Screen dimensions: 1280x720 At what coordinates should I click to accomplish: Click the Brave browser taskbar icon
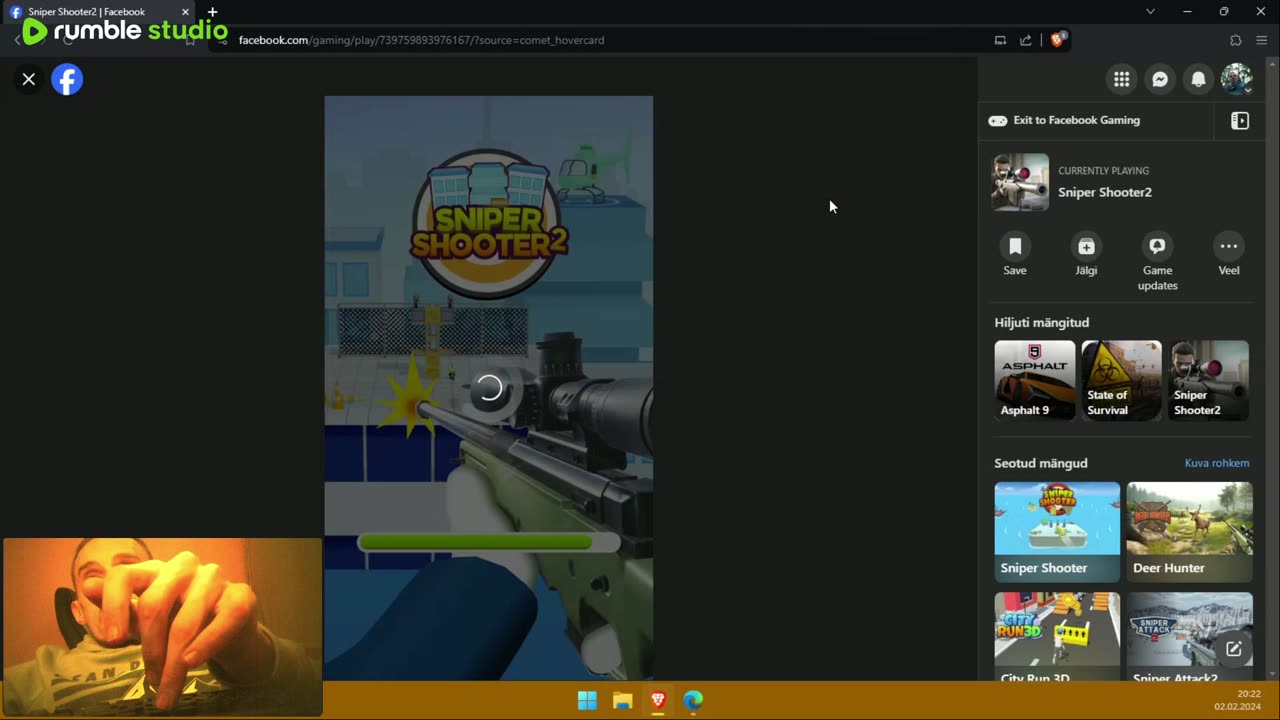click(657, 700)
